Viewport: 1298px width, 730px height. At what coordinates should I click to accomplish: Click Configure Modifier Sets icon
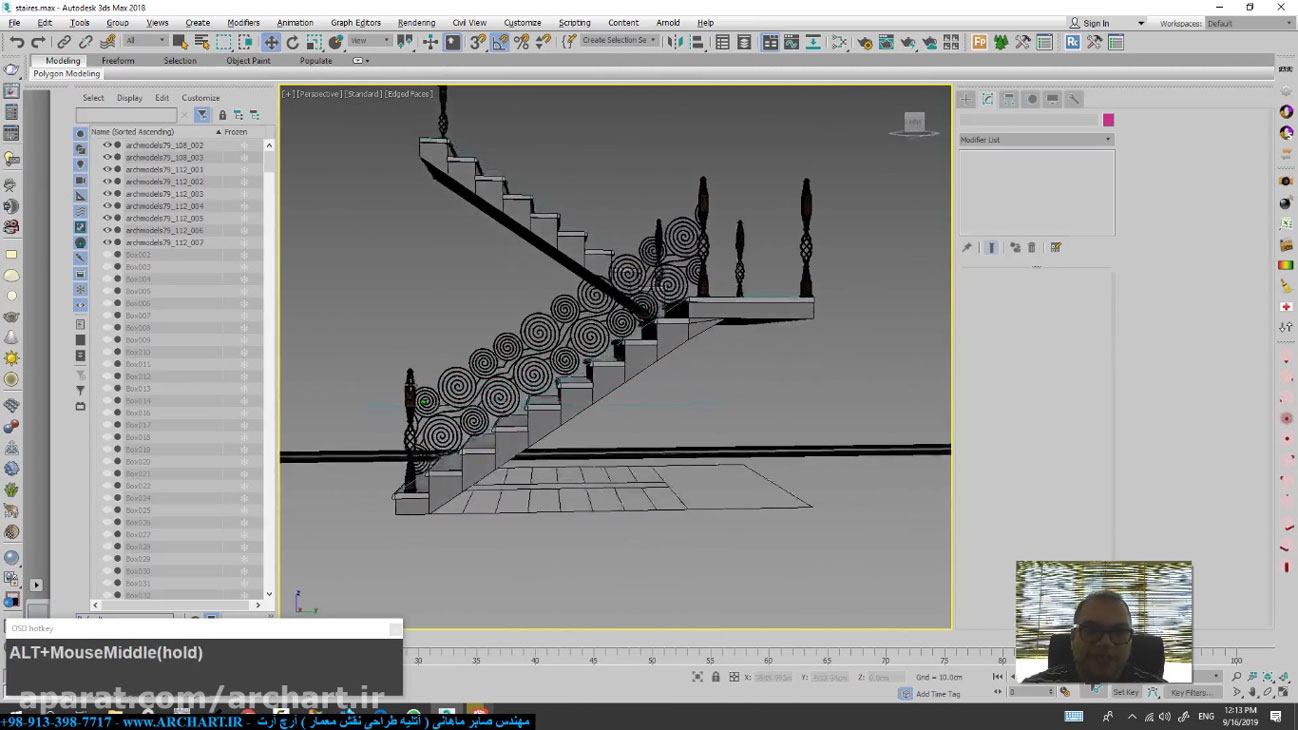pyautogui.click(x=1056, y=247)
